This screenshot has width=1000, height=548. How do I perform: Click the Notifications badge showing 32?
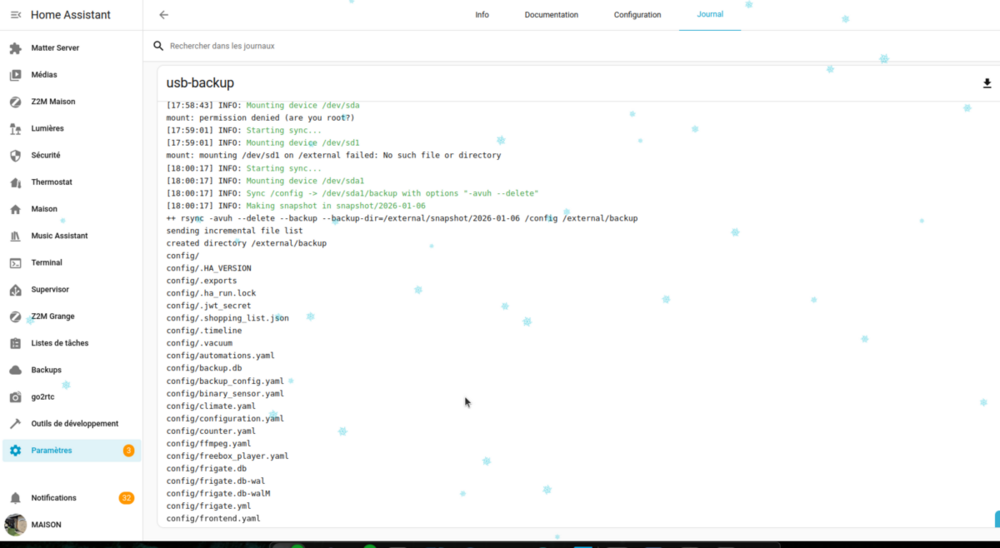126,498
